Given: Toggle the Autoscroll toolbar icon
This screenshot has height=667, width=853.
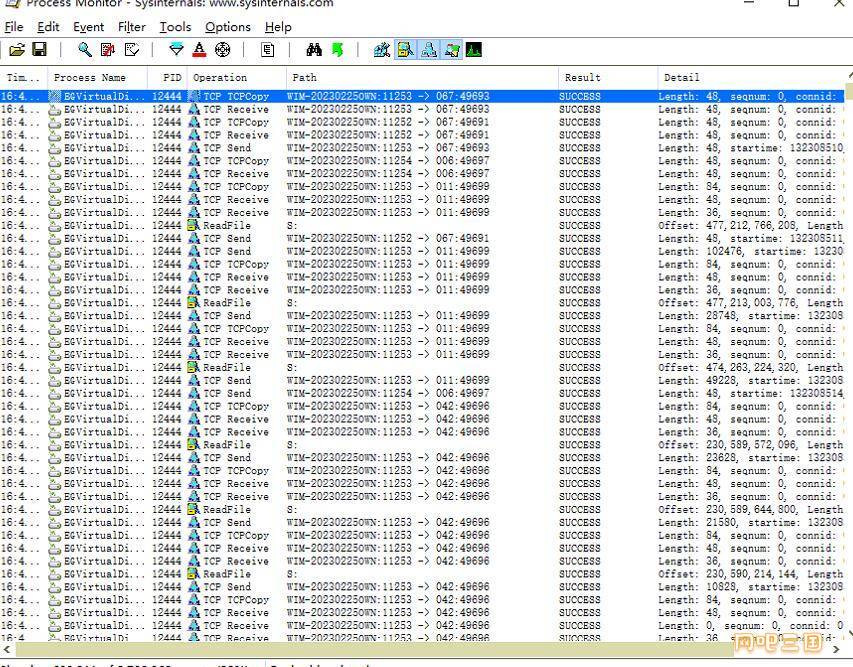Looking at the screenshot, I should 108,50.
